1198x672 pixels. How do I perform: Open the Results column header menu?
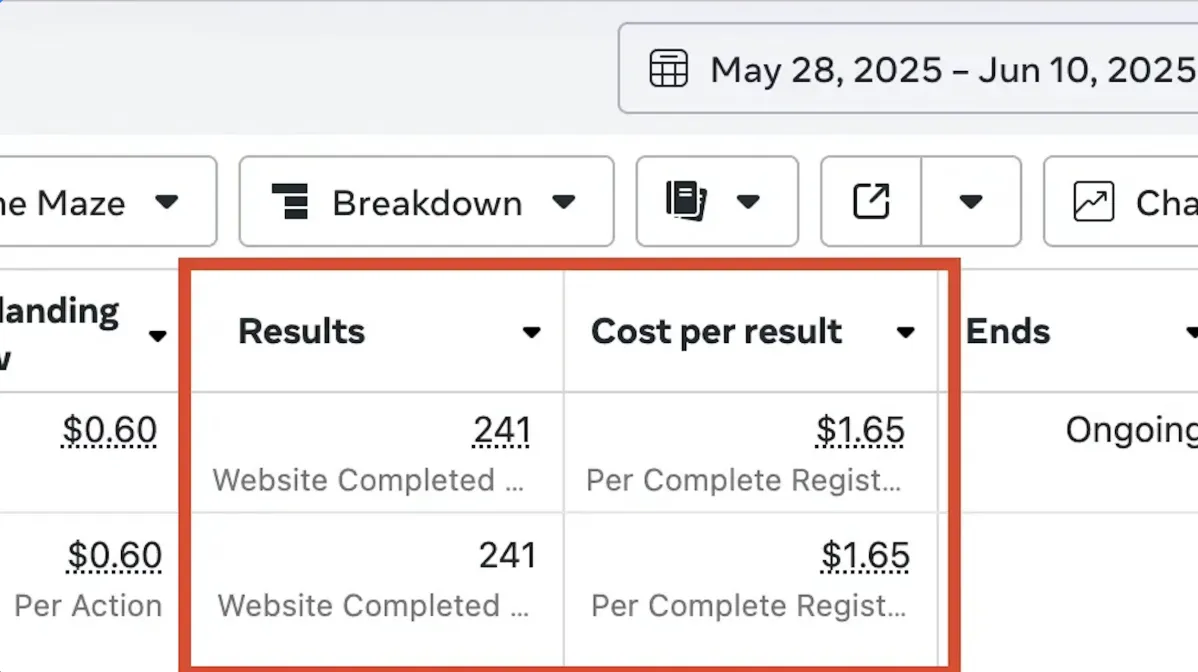click(532, 332)
